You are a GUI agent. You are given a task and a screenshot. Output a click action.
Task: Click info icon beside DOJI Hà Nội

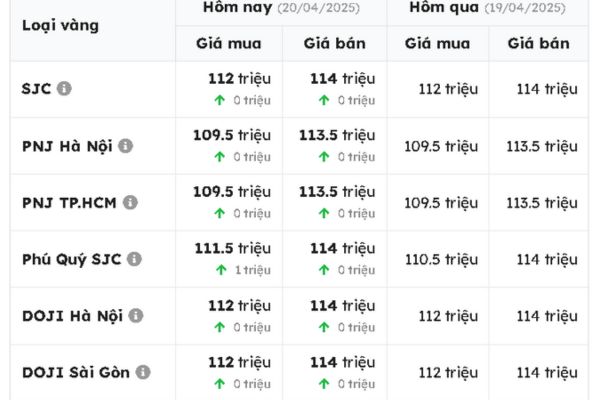136,315
